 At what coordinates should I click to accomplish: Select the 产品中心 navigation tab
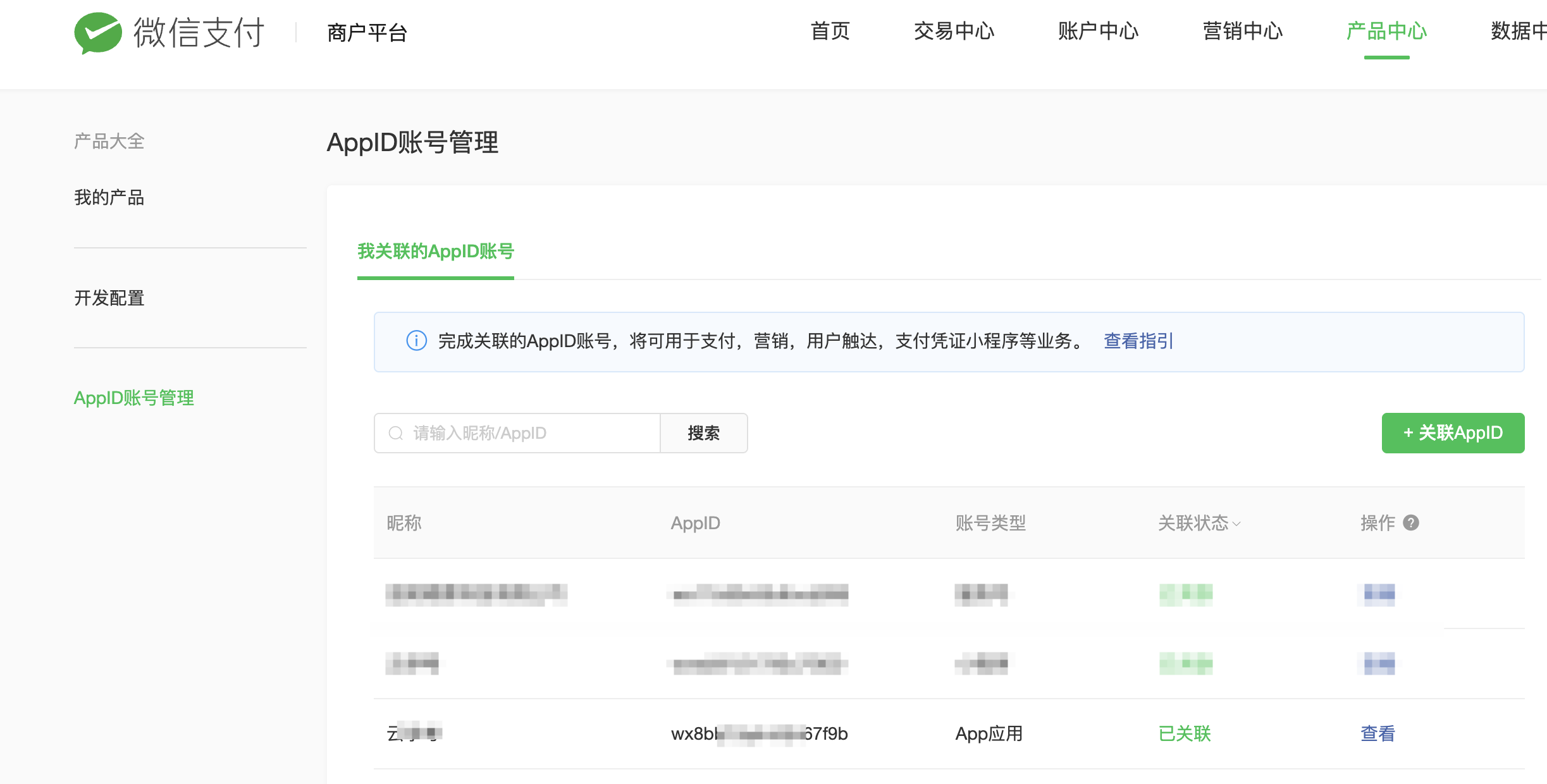coord(1386,31)
